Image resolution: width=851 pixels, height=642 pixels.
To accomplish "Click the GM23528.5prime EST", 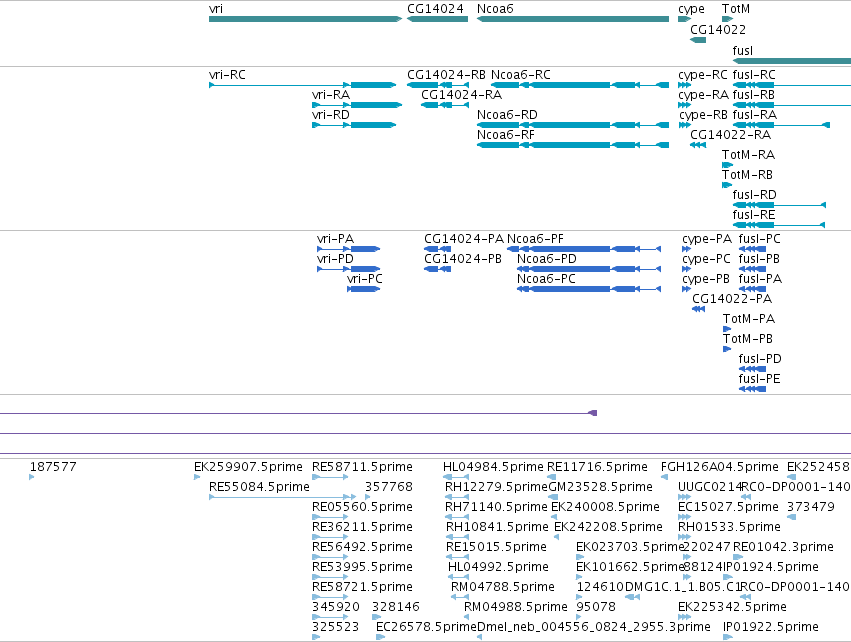I will click(554, 497).
